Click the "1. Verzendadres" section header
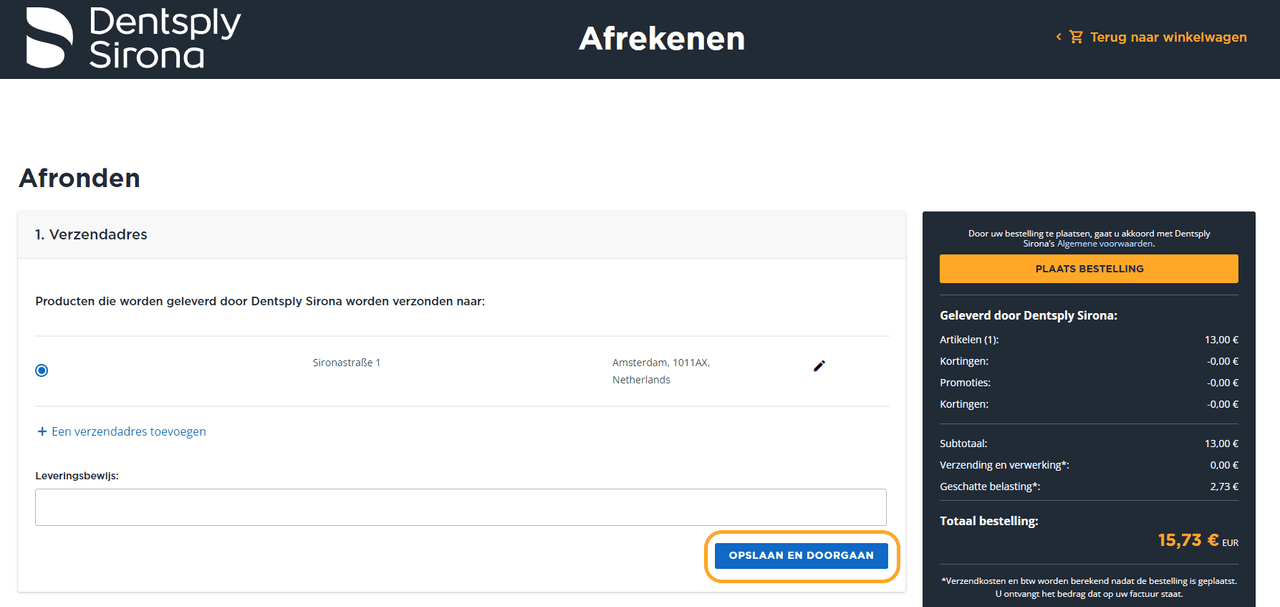 (91, 234)
